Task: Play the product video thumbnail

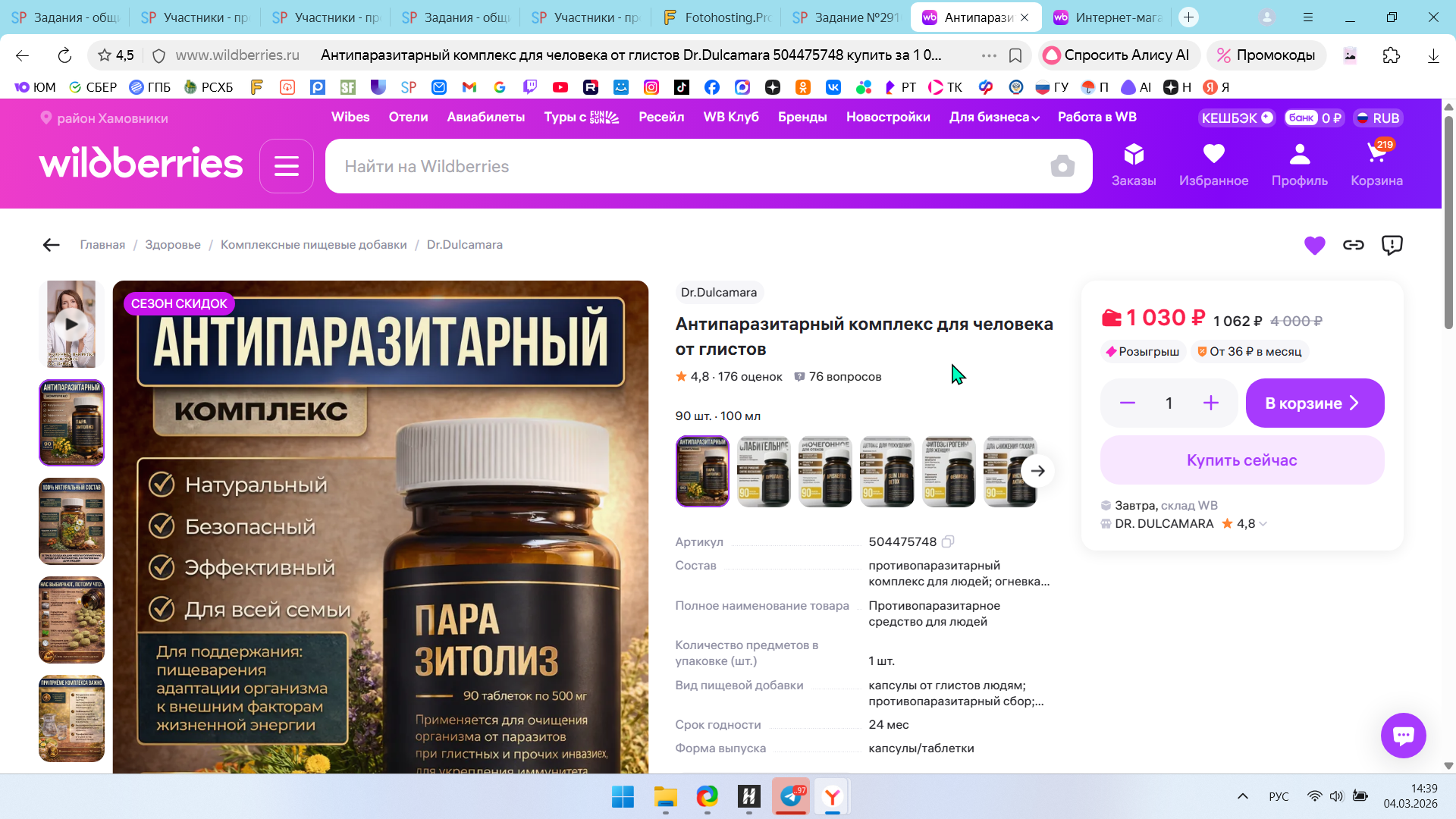Action: click(71, 325)
